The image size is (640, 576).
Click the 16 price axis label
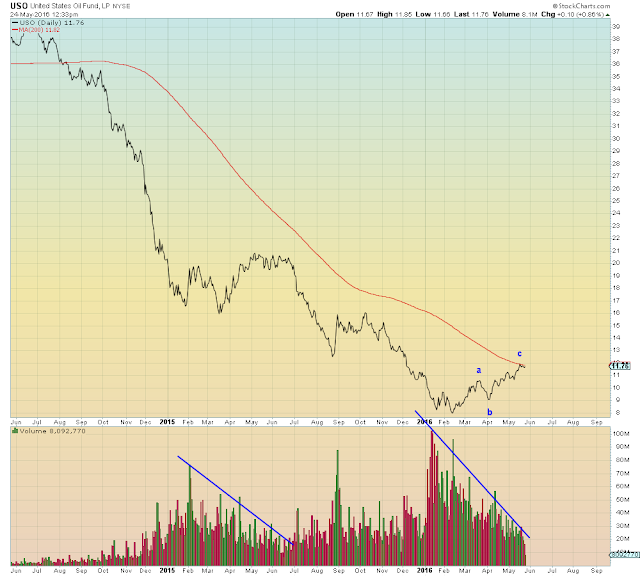point(616,313)
